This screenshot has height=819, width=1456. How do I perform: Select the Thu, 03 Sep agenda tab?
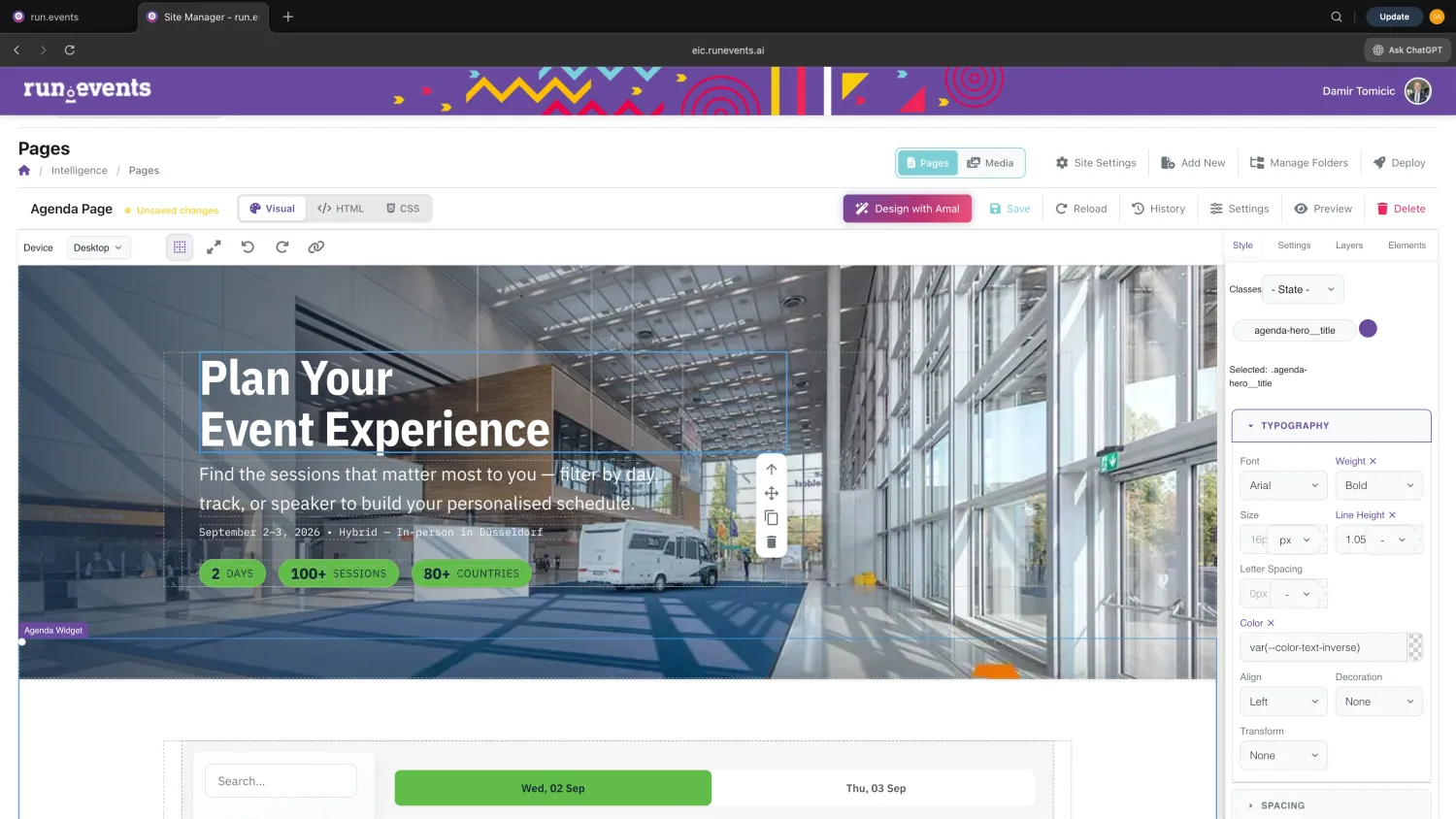[x=876, y=788]
